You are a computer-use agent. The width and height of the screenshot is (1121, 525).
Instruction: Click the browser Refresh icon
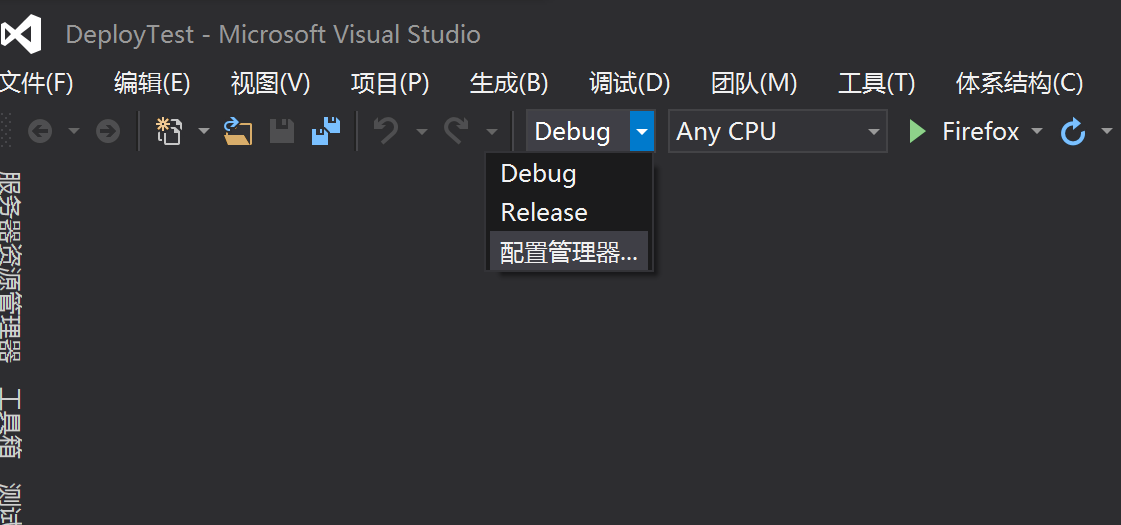point(1073,131)
